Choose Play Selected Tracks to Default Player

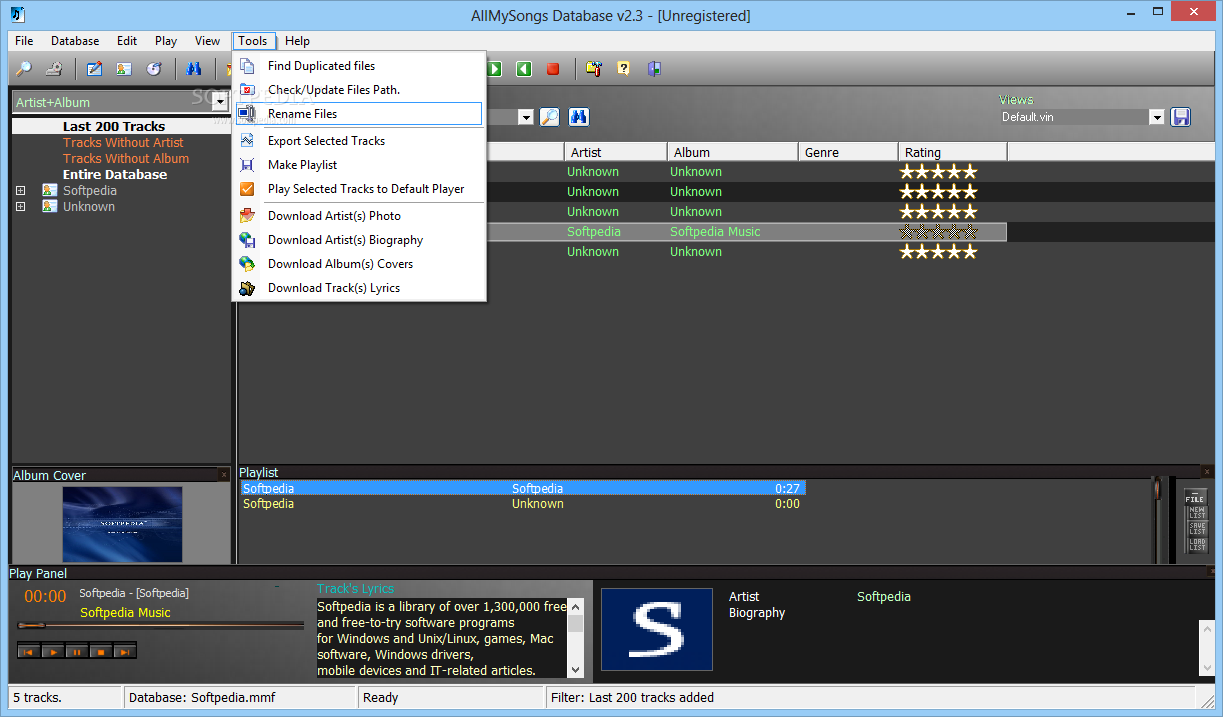click(x=360, y=189)
